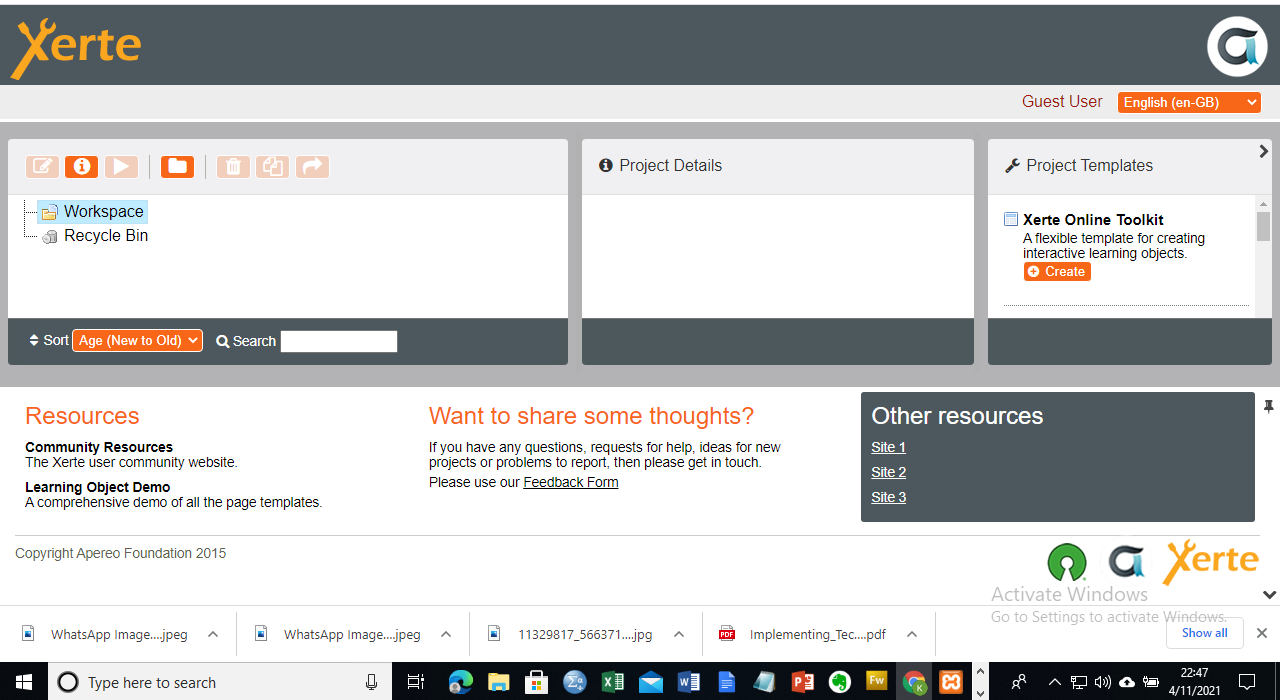The height and width of the screenshot is (700, 1280).
Task: Open XAMPP from taskbar
Action: pyautogui.click(x=952, y=682)
